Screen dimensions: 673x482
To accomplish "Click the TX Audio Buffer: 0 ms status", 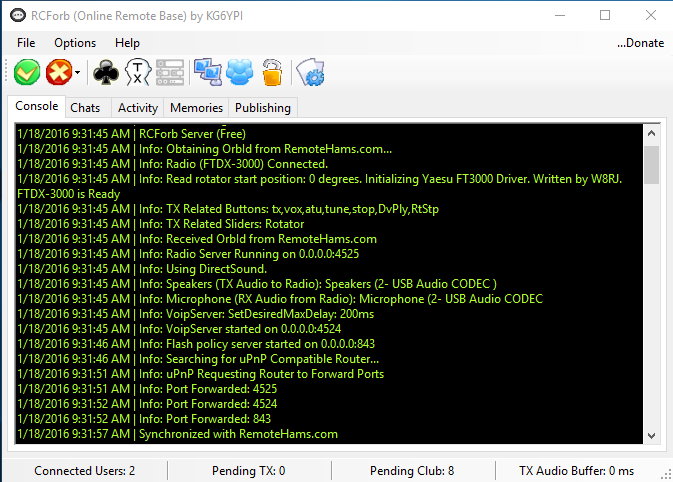I will (x=576, y=471).
